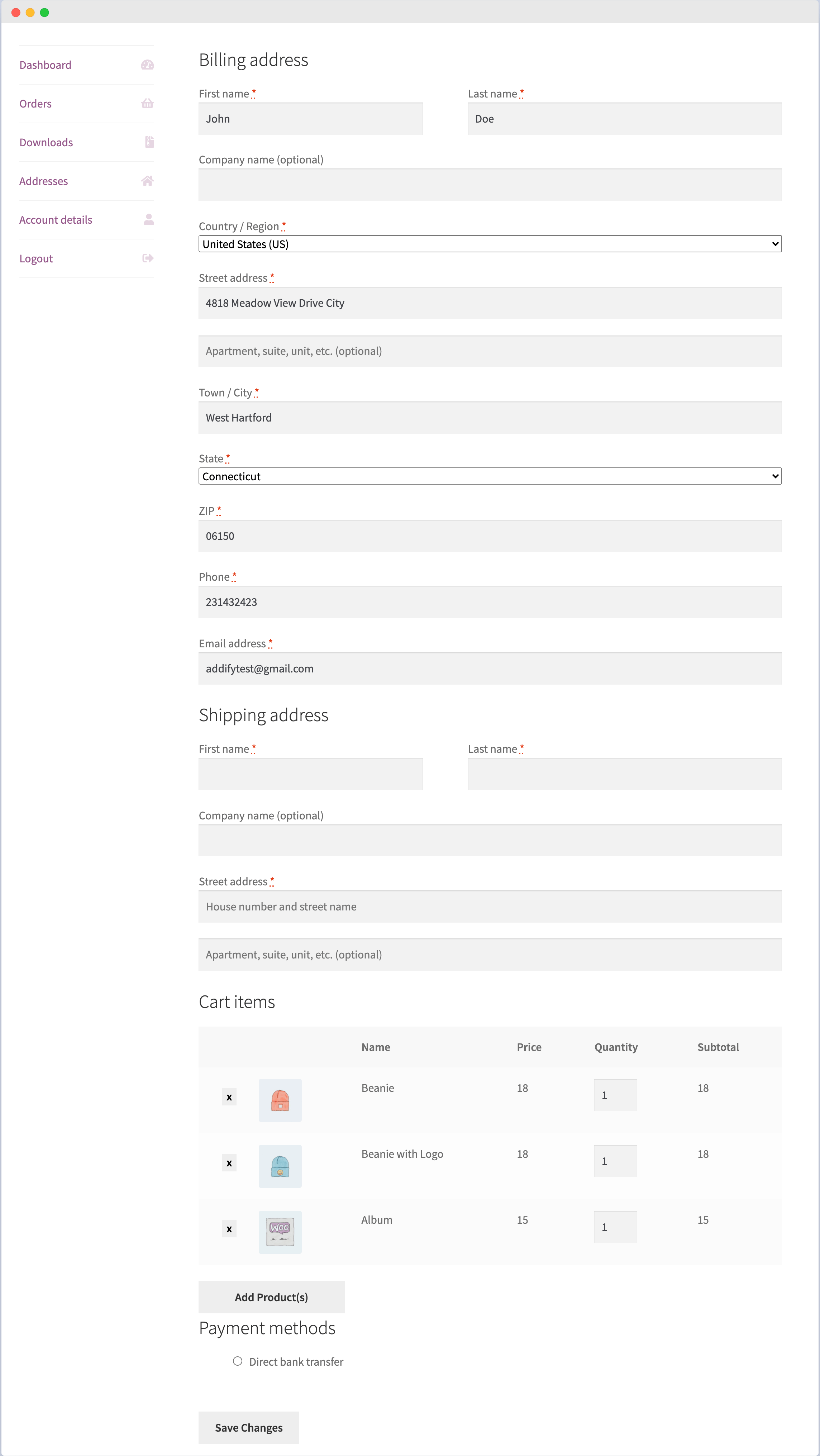Click the Dashboard speedometer icon
The height and width of the screenshot is (1456, 820).
[x=148, y=65]
